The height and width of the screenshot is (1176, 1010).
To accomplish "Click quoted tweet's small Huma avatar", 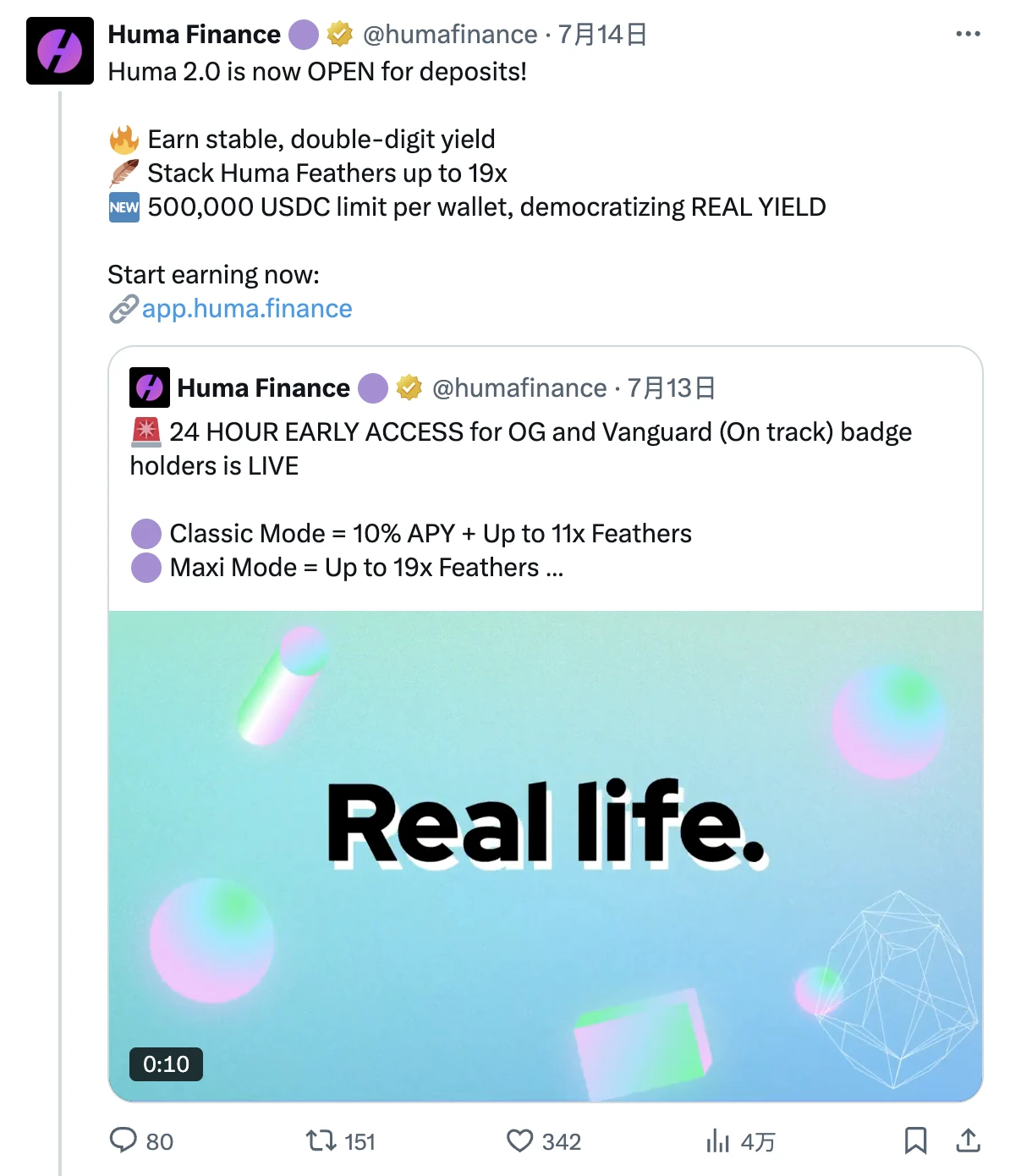I will click(x=150, y=387).
